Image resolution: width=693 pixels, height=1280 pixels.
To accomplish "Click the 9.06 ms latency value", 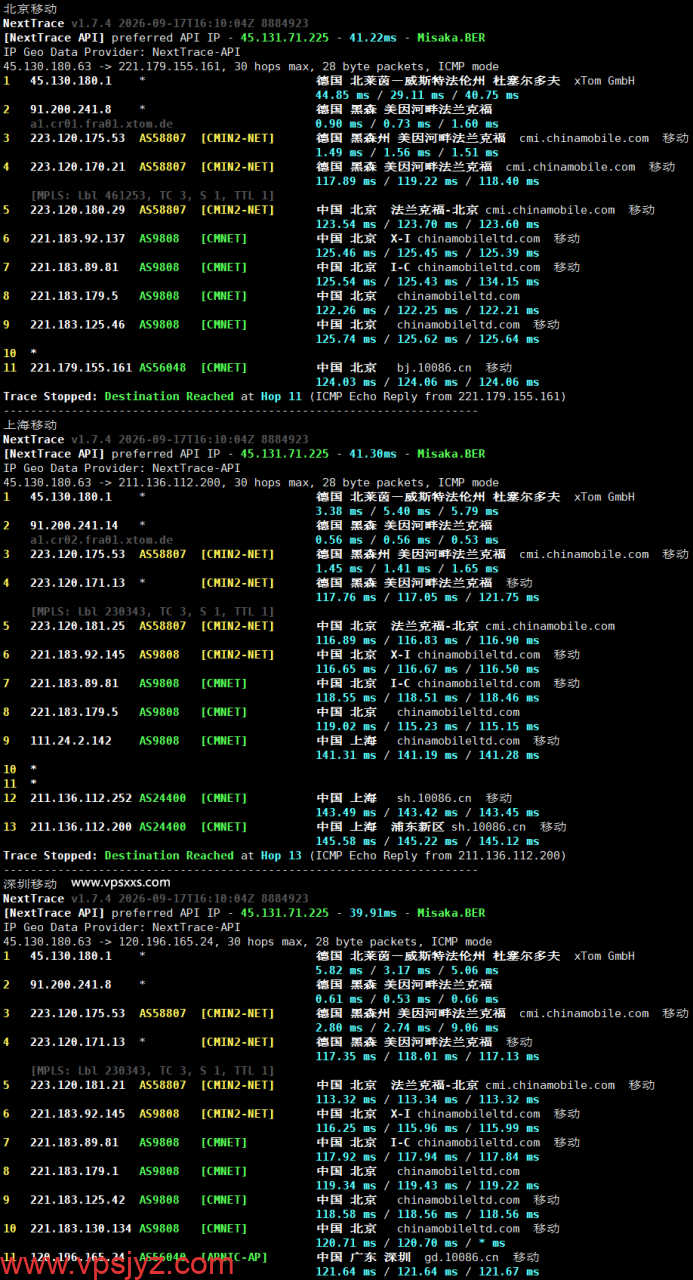I will tap(471, 1028).
